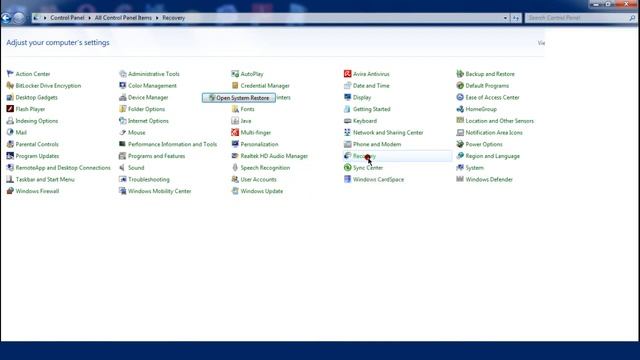This screenshot has width=640, height=360.
Task: Click the Avira Antivirus icon
Action: 347,74
